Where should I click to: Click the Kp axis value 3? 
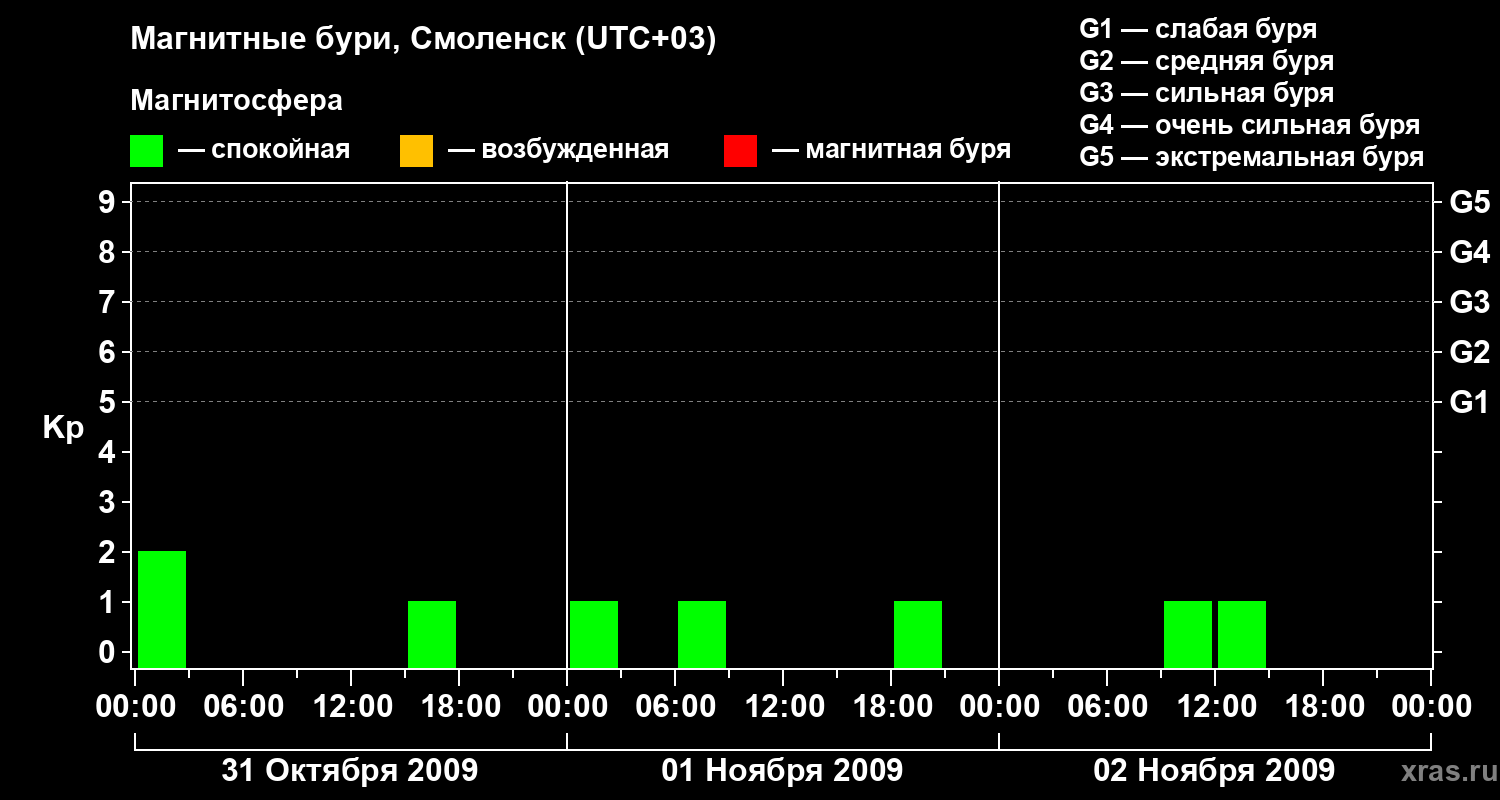tap(109, 503)
